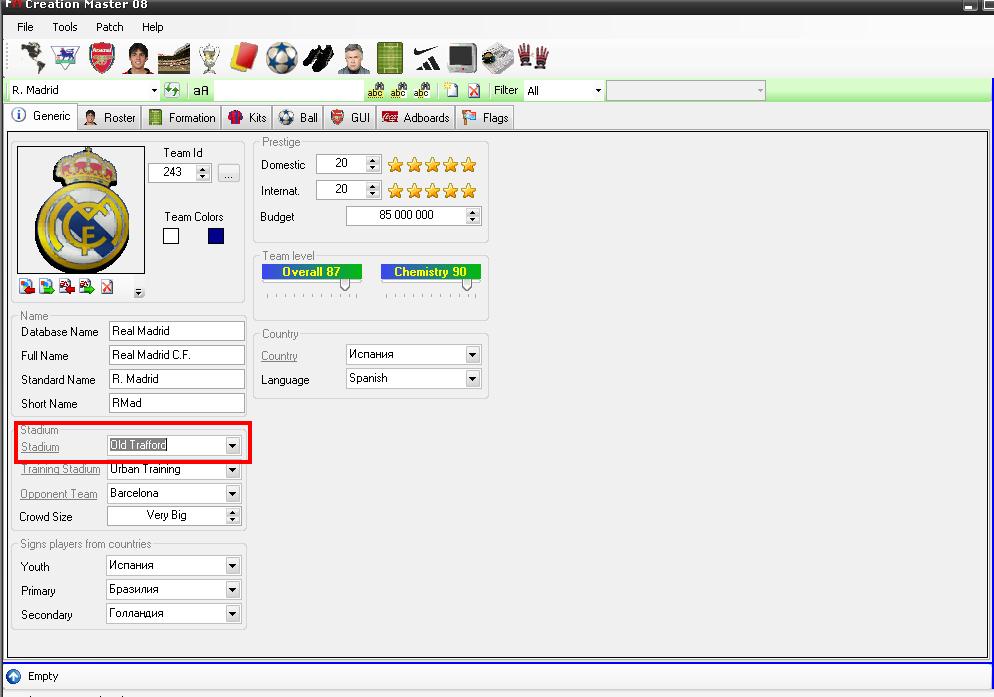The image size is (994, 697).
Task: Expand the Country dropdown
Action: click(x=472, y=355)
